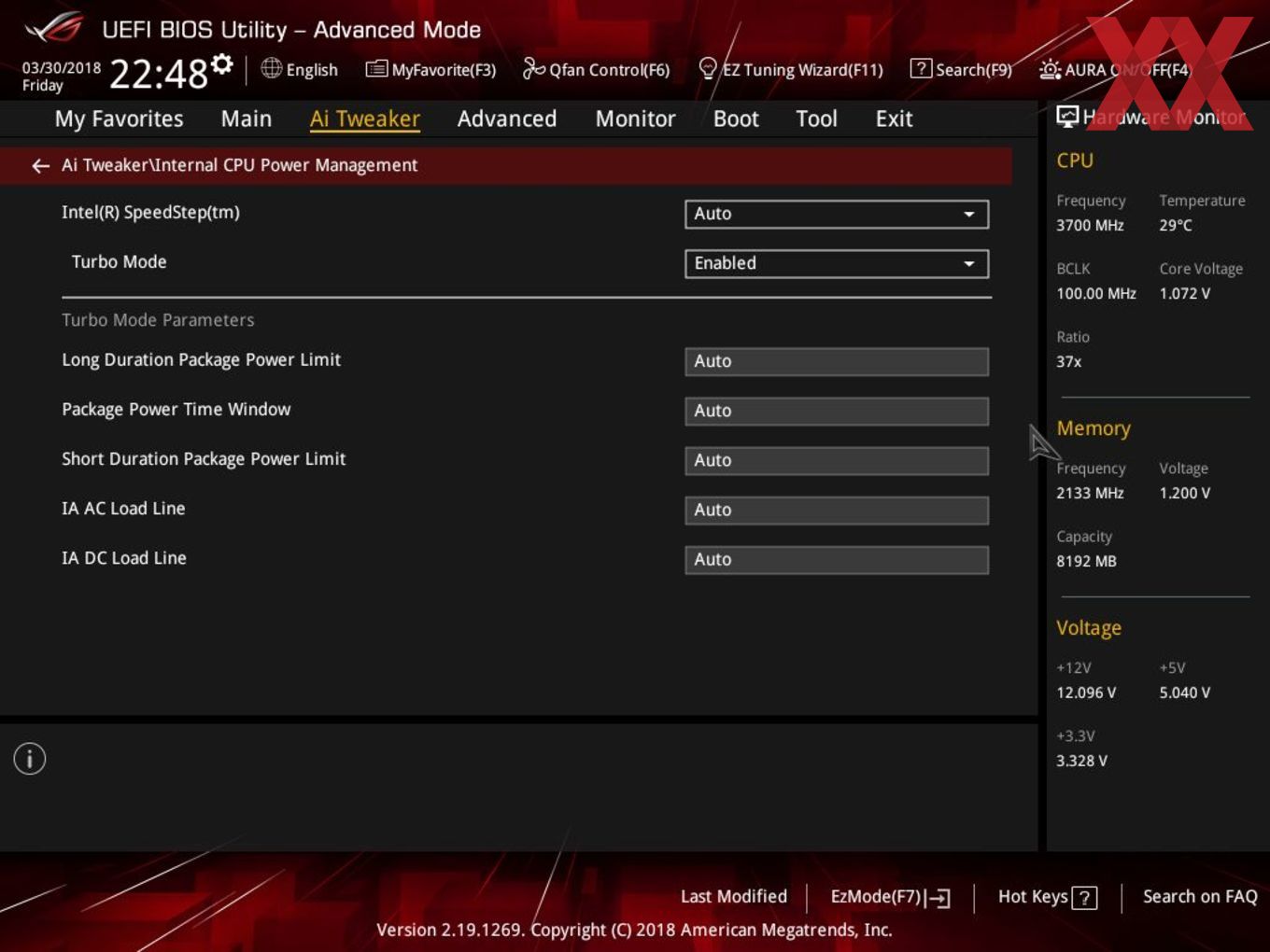Screen dimensions: 1270x952
Task: Click the IA DC Load Line label
Action: [x=124, y=558]
